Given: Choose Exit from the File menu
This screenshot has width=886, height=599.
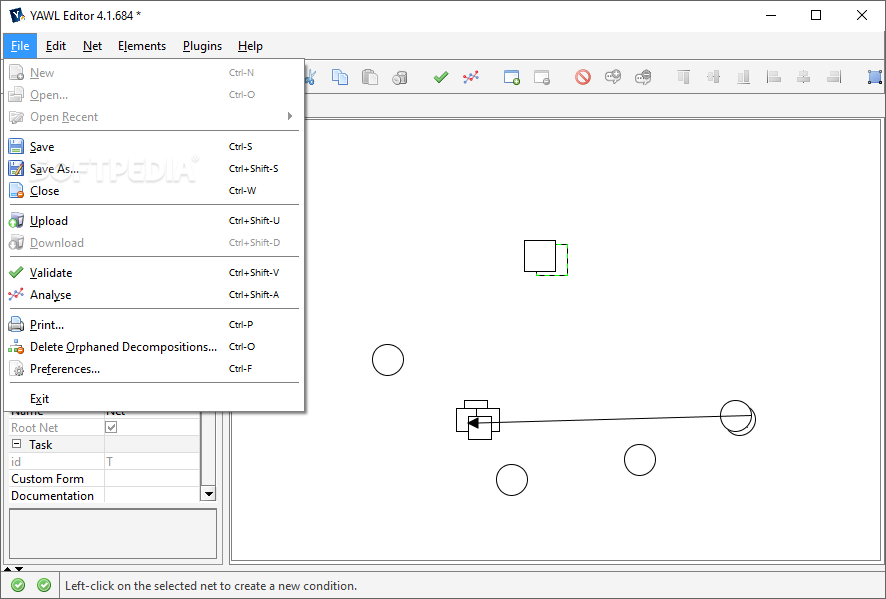Looking at the screenshot, I should pos(154,399).
